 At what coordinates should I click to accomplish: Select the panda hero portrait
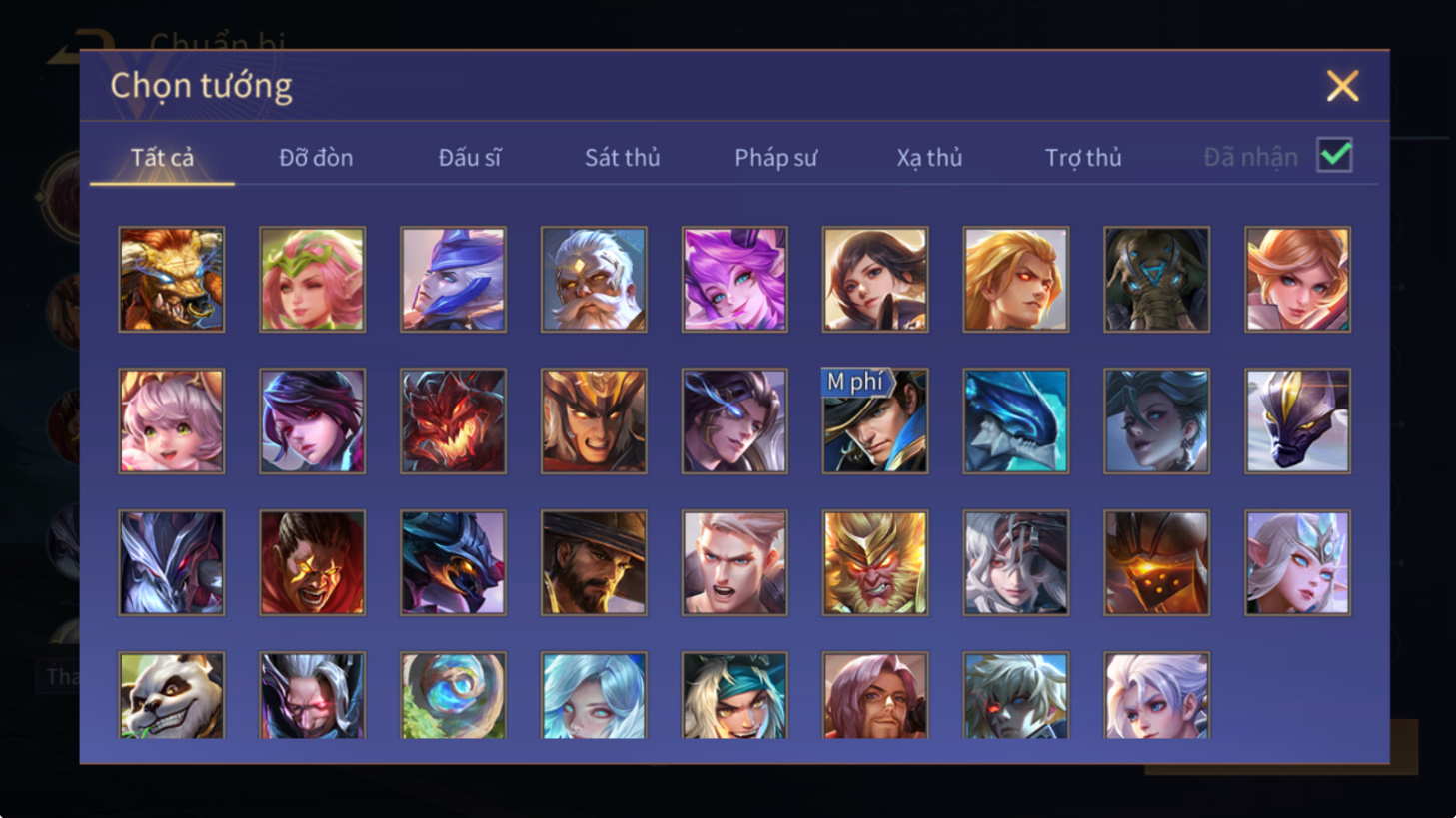171,695
